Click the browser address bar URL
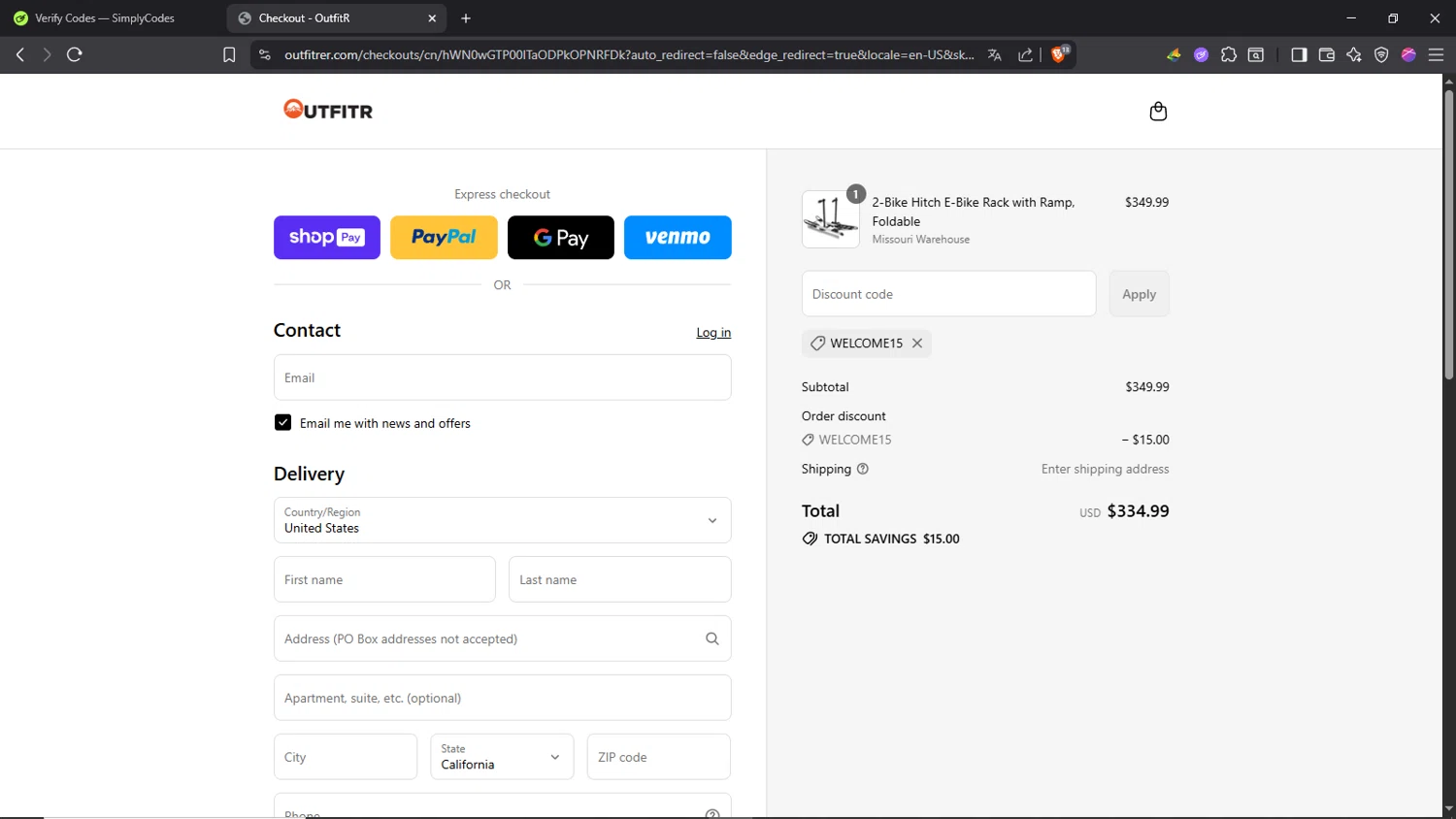The width and height of the screenshot is (1456, 819). click(629, 55)
